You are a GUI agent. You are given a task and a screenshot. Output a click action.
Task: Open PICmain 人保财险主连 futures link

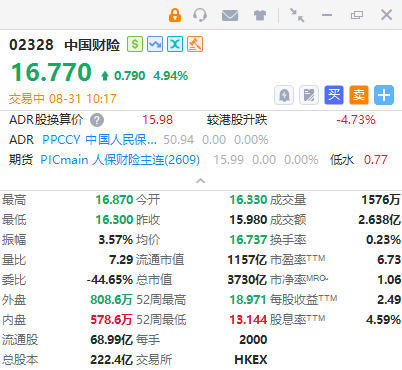[x=120, y=160]
